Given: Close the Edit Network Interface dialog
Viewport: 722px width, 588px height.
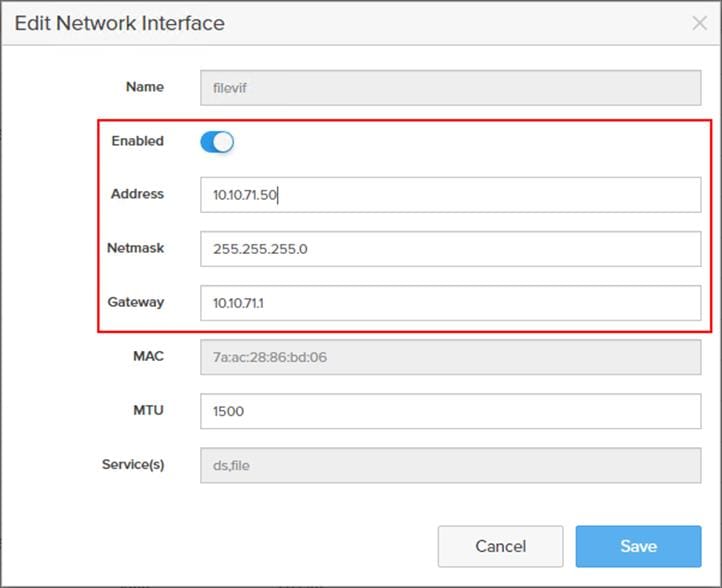Looking at the screenshot, I should point(700,23).
